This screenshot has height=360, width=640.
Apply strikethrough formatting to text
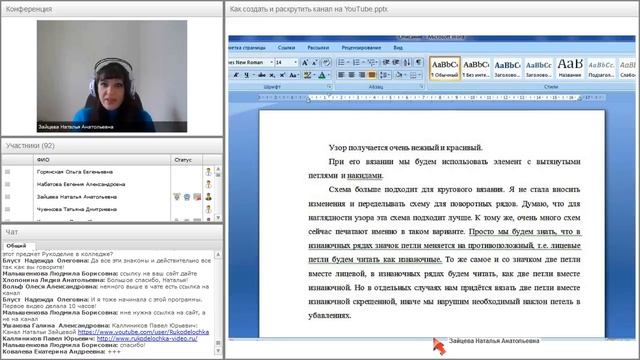click(262, 75)
